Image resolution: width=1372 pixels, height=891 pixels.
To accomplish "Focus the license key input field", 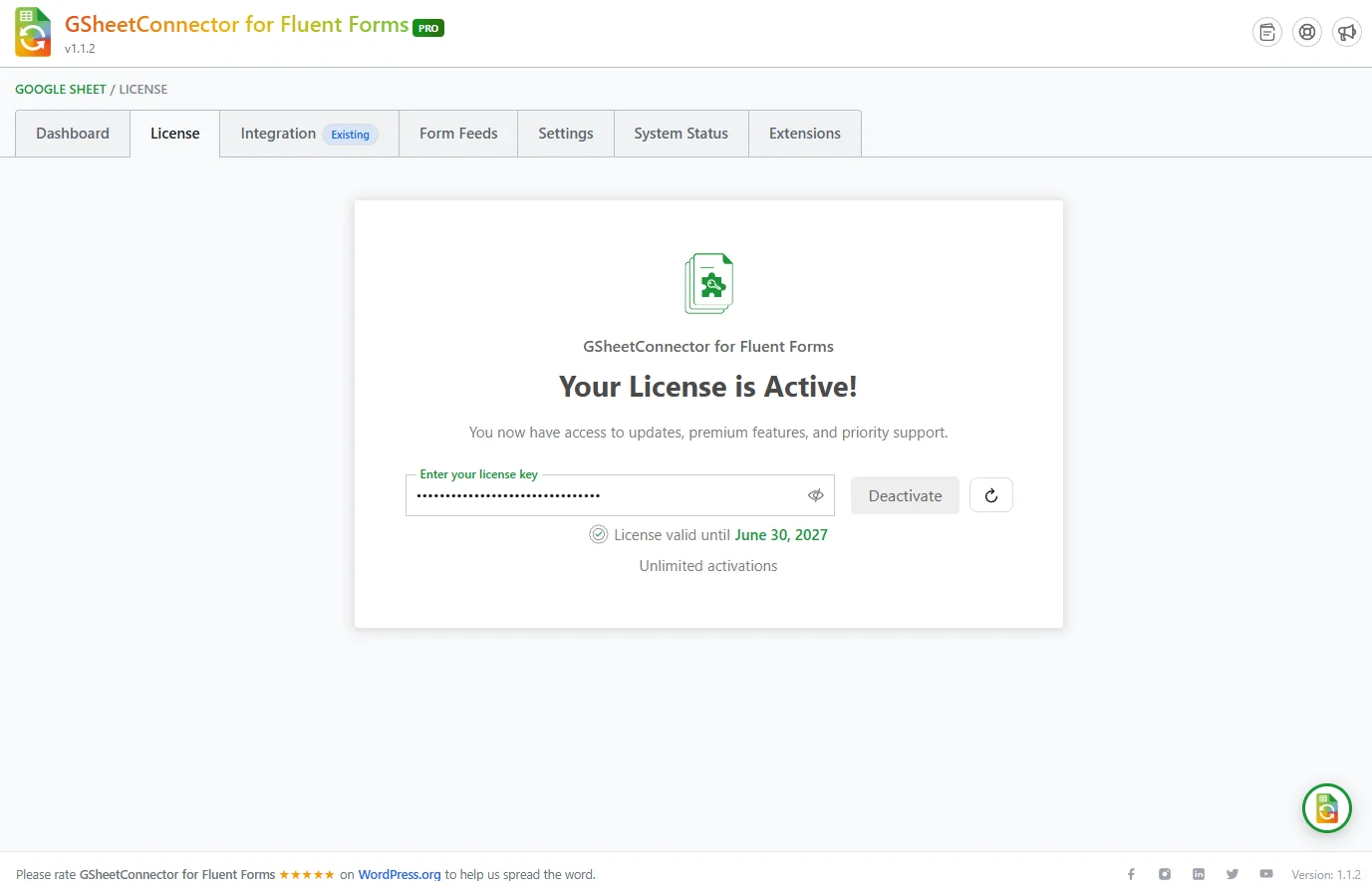I will [620, 495].
